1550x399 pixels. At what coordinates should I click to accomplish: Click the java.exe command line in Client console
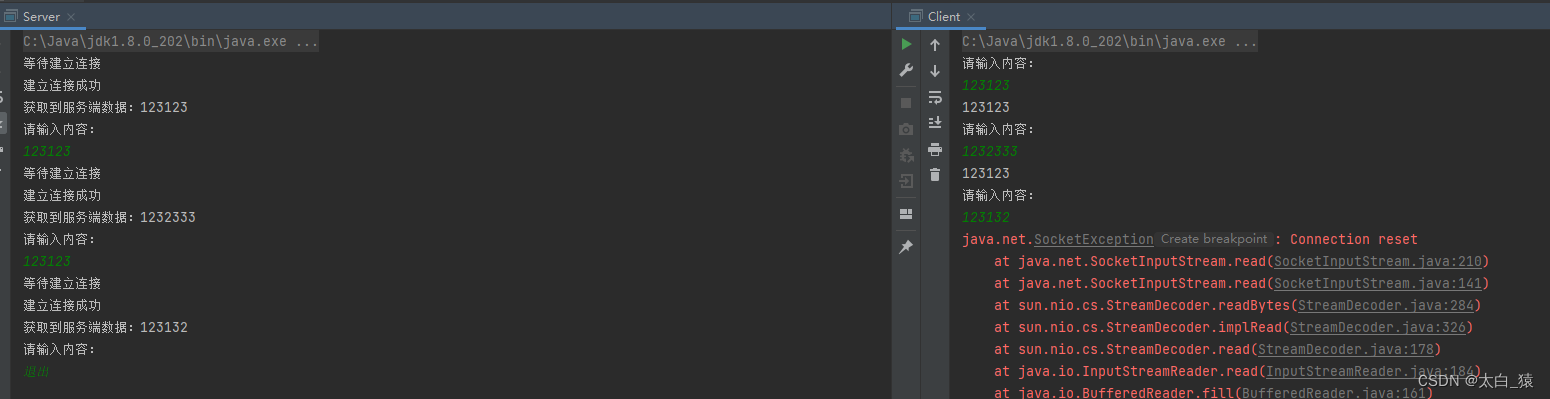(x=1110, y=41)
